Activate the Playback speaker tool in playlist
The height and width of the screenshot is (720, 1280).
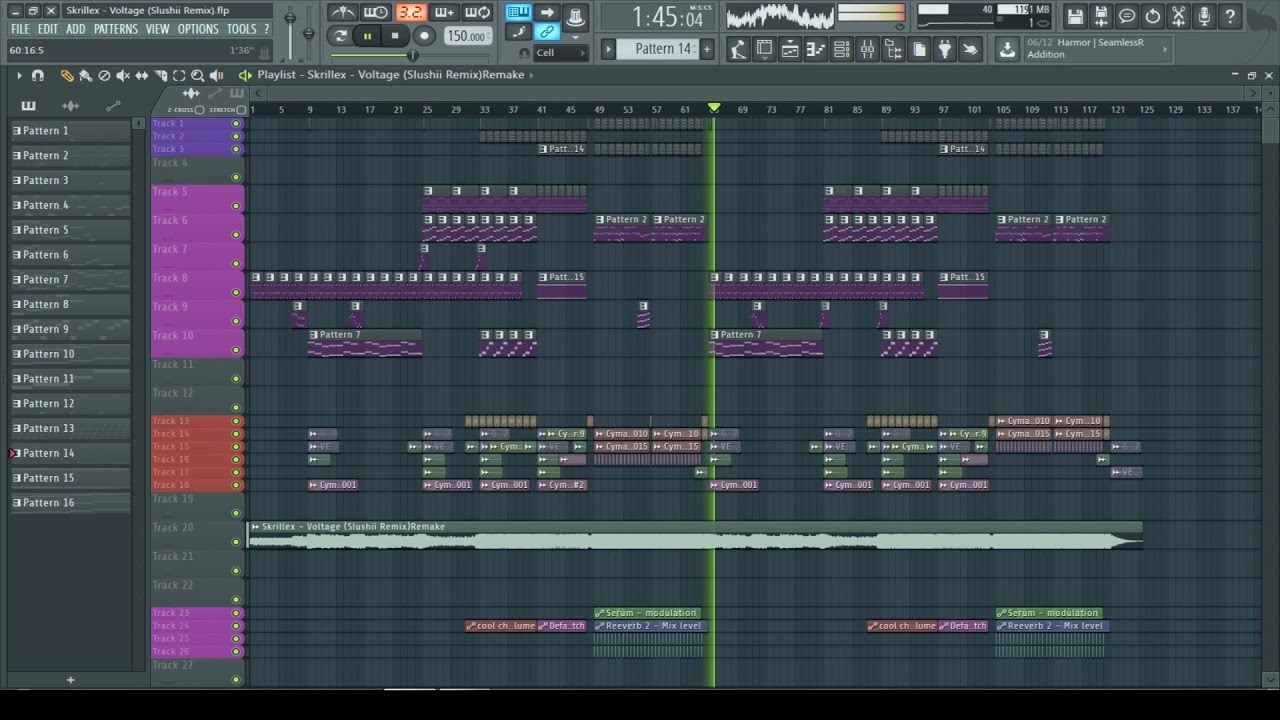coord(217,75)
